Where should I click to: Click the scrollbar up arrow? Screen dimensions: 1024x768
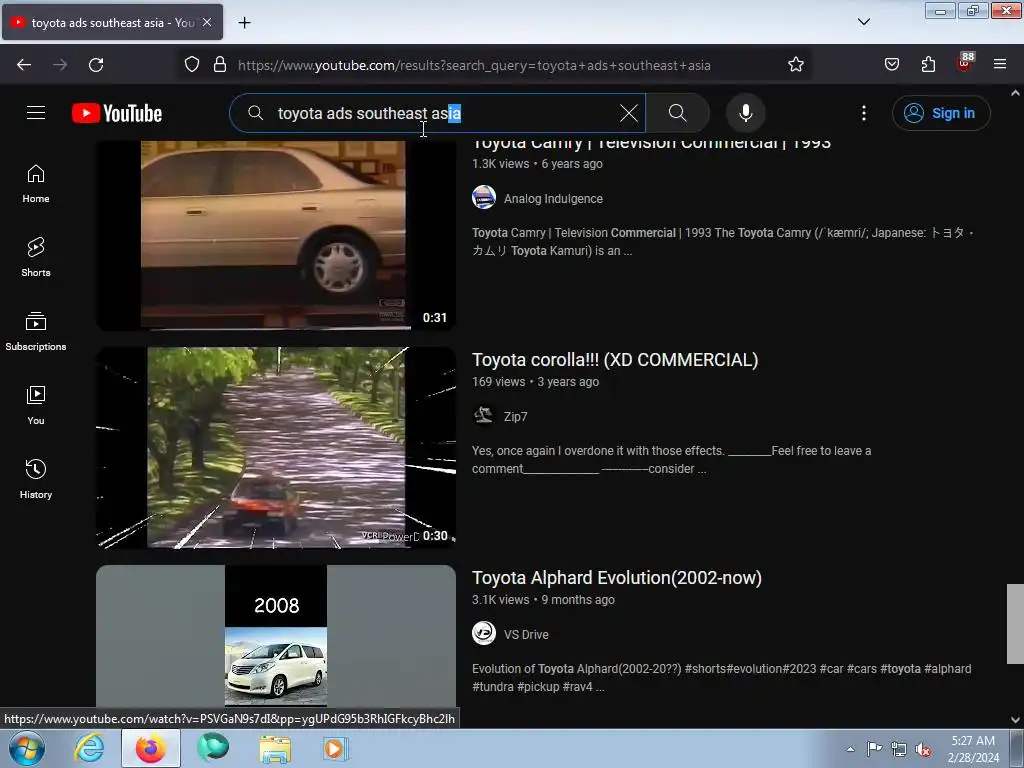coord(1015,93)
